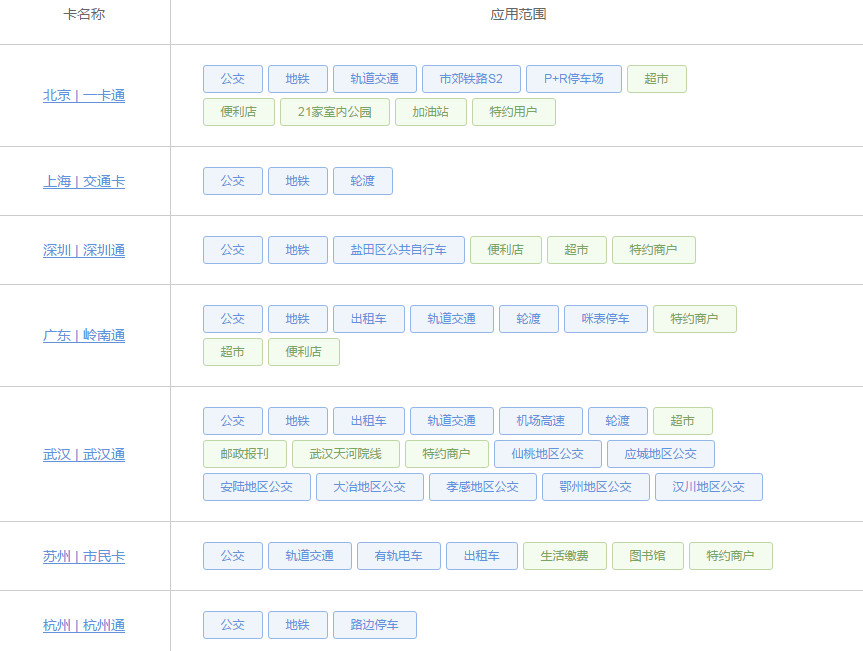Select the 市郊铁路S2 tag under 北京一卡通
Screen dimensions: 863x651
472,79
